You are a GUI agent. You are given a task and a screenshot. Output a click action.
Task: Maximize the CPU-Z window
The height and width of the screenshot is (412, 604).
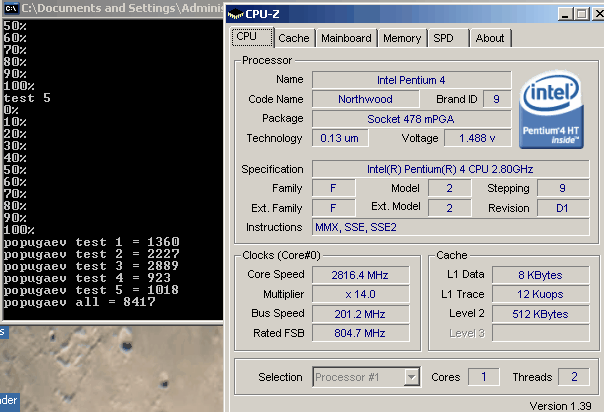click(581, 15)
